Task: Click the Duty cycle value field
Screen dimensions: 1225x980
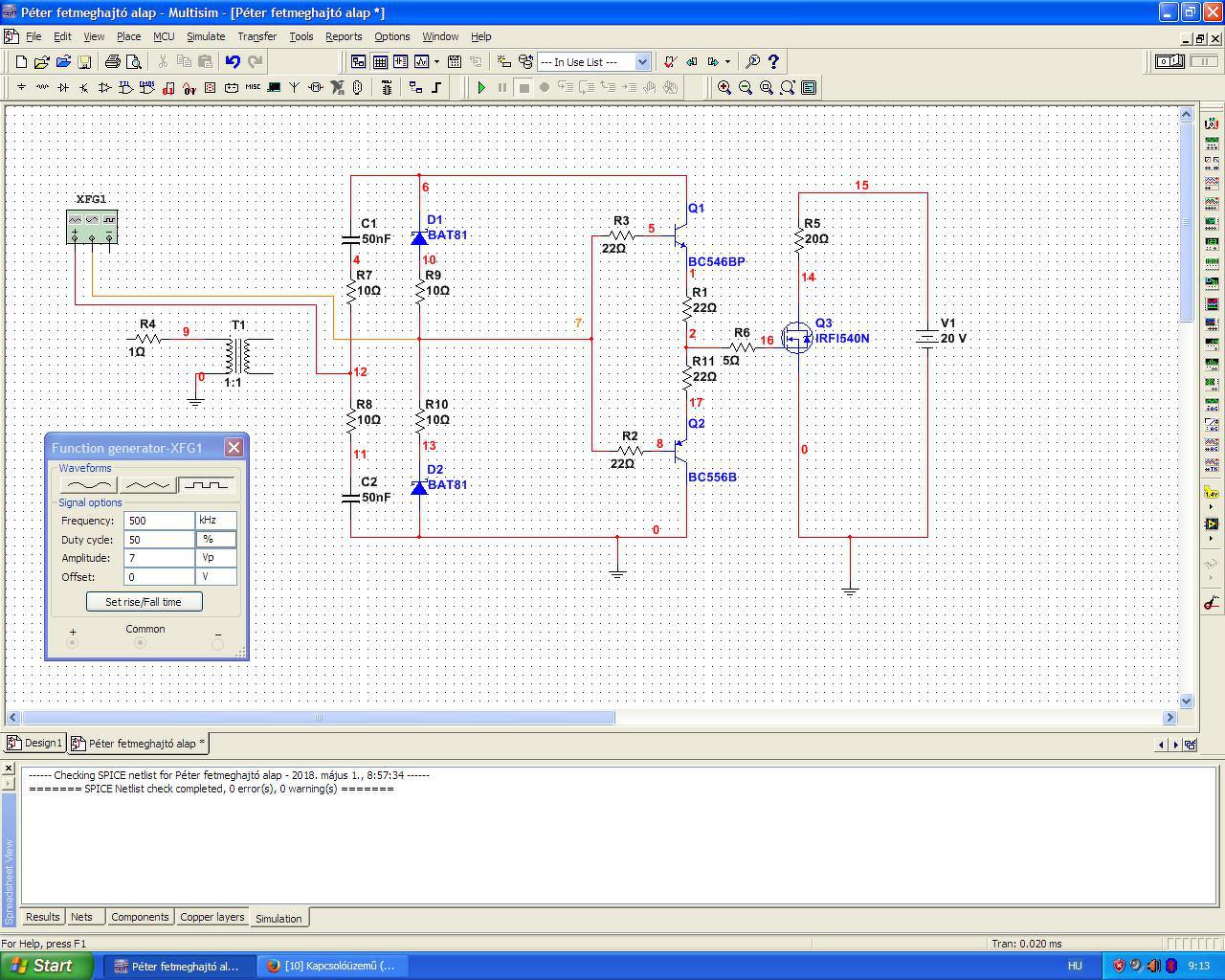Action: 159,540
